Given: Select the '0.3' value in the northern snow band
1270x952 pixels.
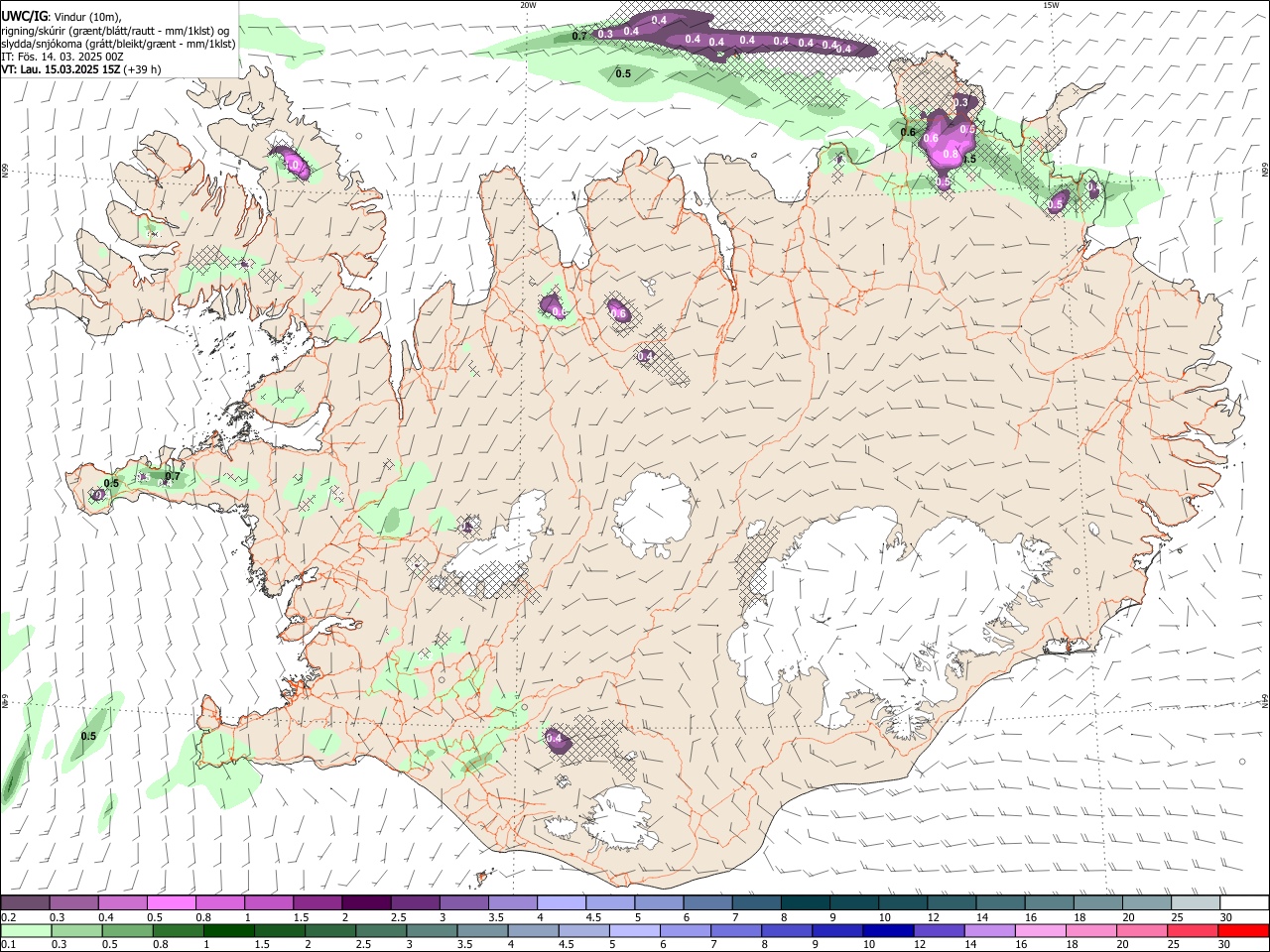Looking at the screenshot, I should pyautogui.click(x=606, y=34).
